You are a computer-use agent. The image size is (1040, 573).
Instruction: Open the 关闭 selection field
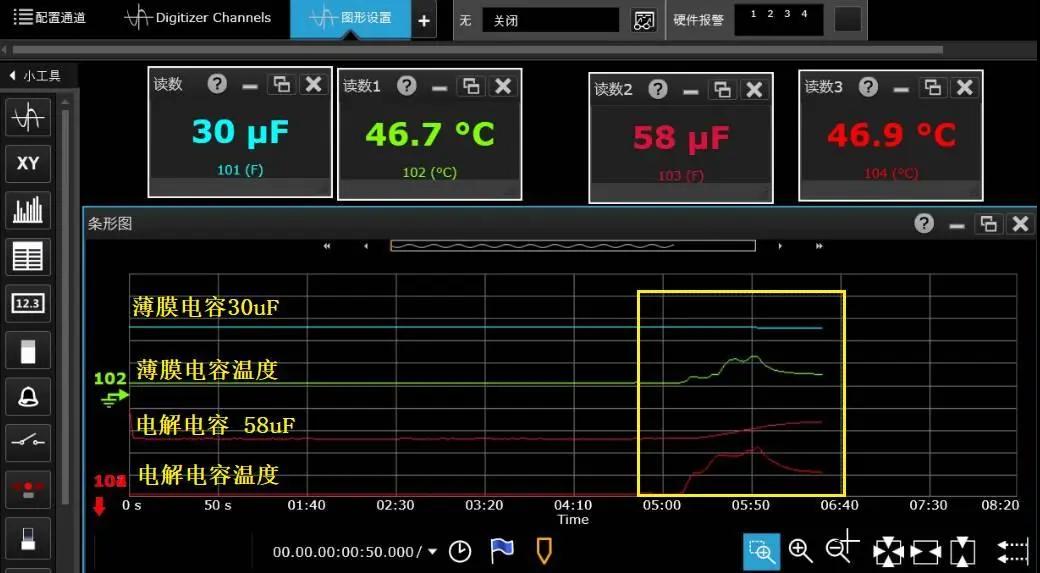pos(551,21)
